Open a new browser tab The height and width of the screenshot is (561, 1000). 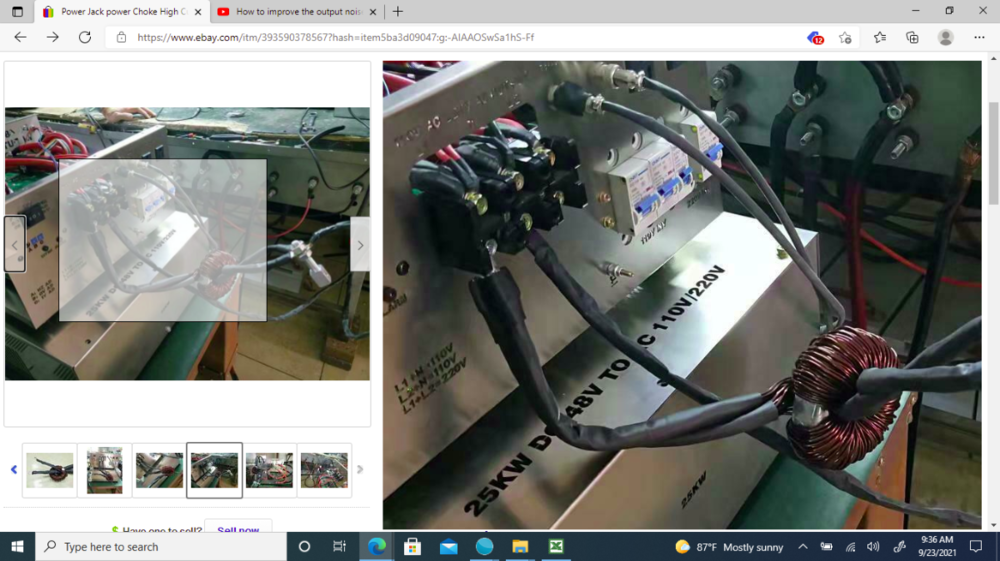tap(398, 11)
